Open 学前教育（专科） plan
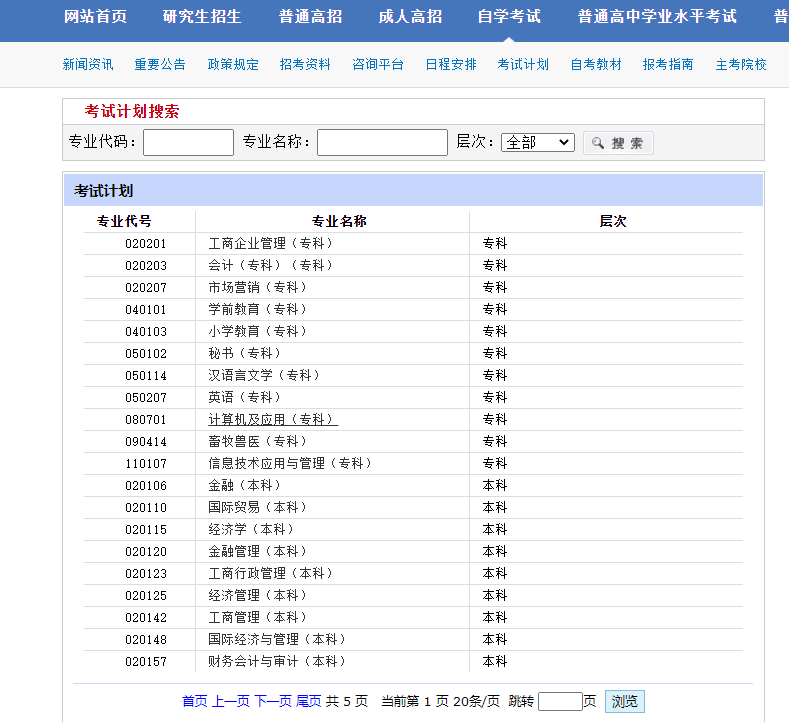 [x=258, y=309]
